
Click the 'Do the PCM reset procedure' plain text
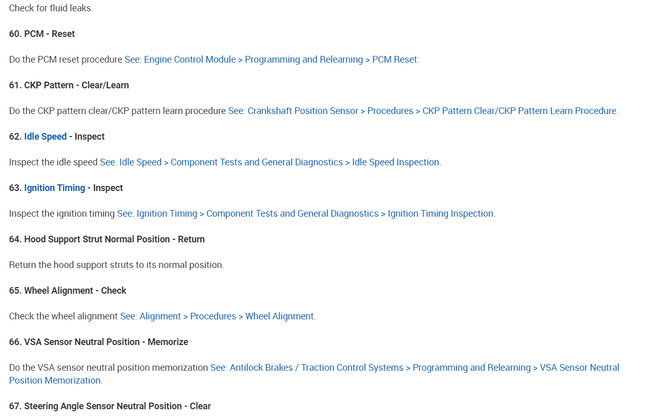pos(65,59)
